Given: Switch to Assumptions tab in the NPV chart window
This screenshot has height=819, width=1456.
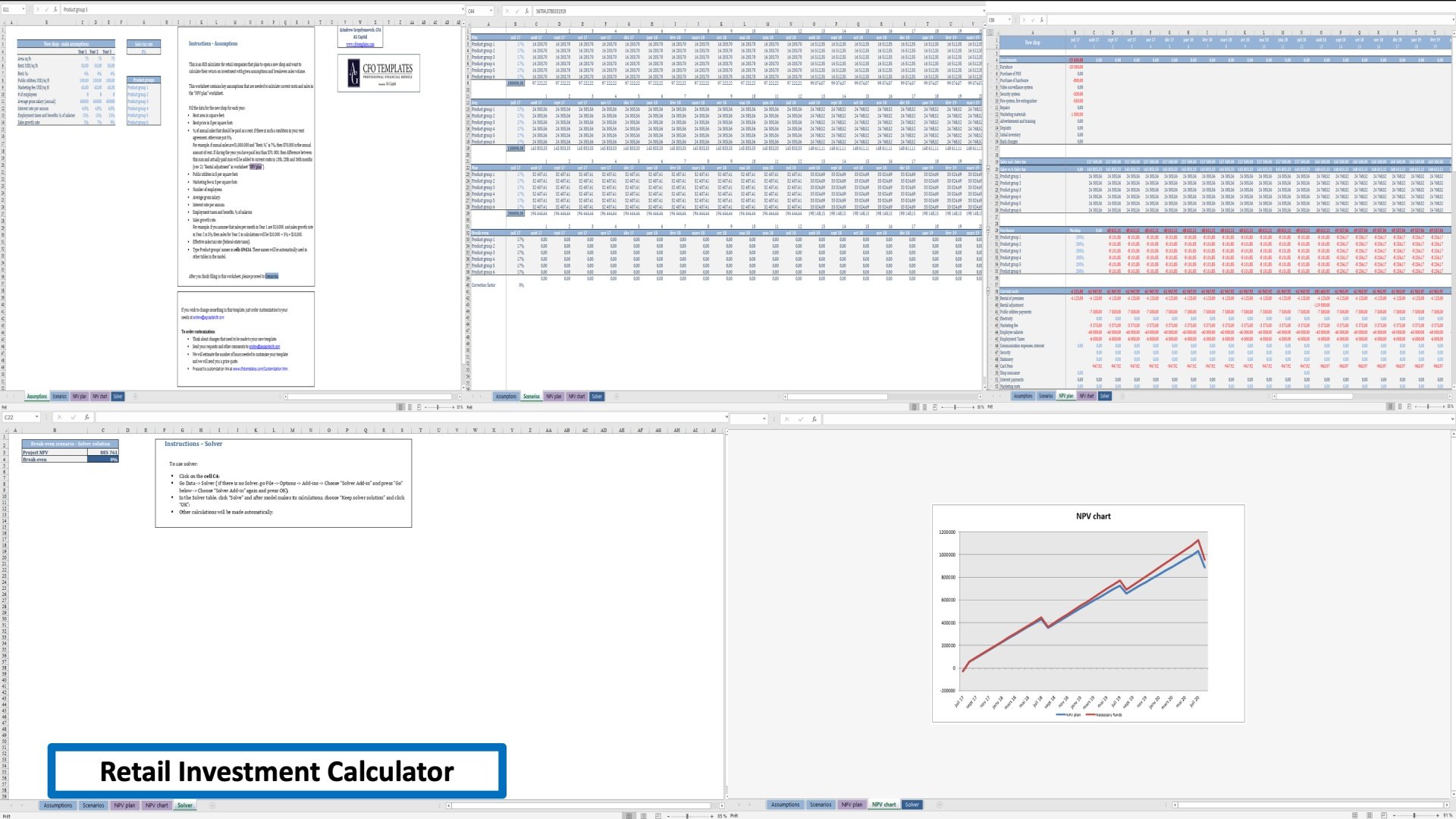Looking at the screenshot, I should [x=785, y=805].
